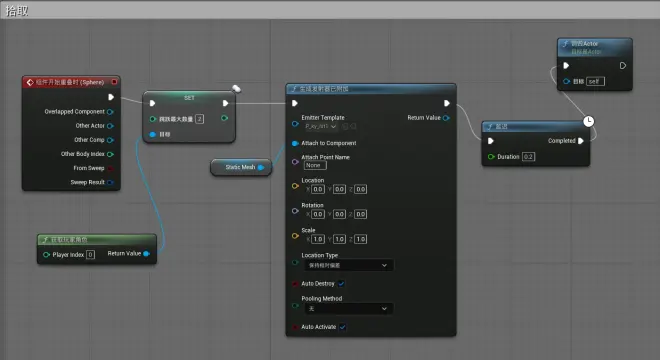660x360 pixels.
Task: Click the Attach Point Name None field
Action: [315, 165]
